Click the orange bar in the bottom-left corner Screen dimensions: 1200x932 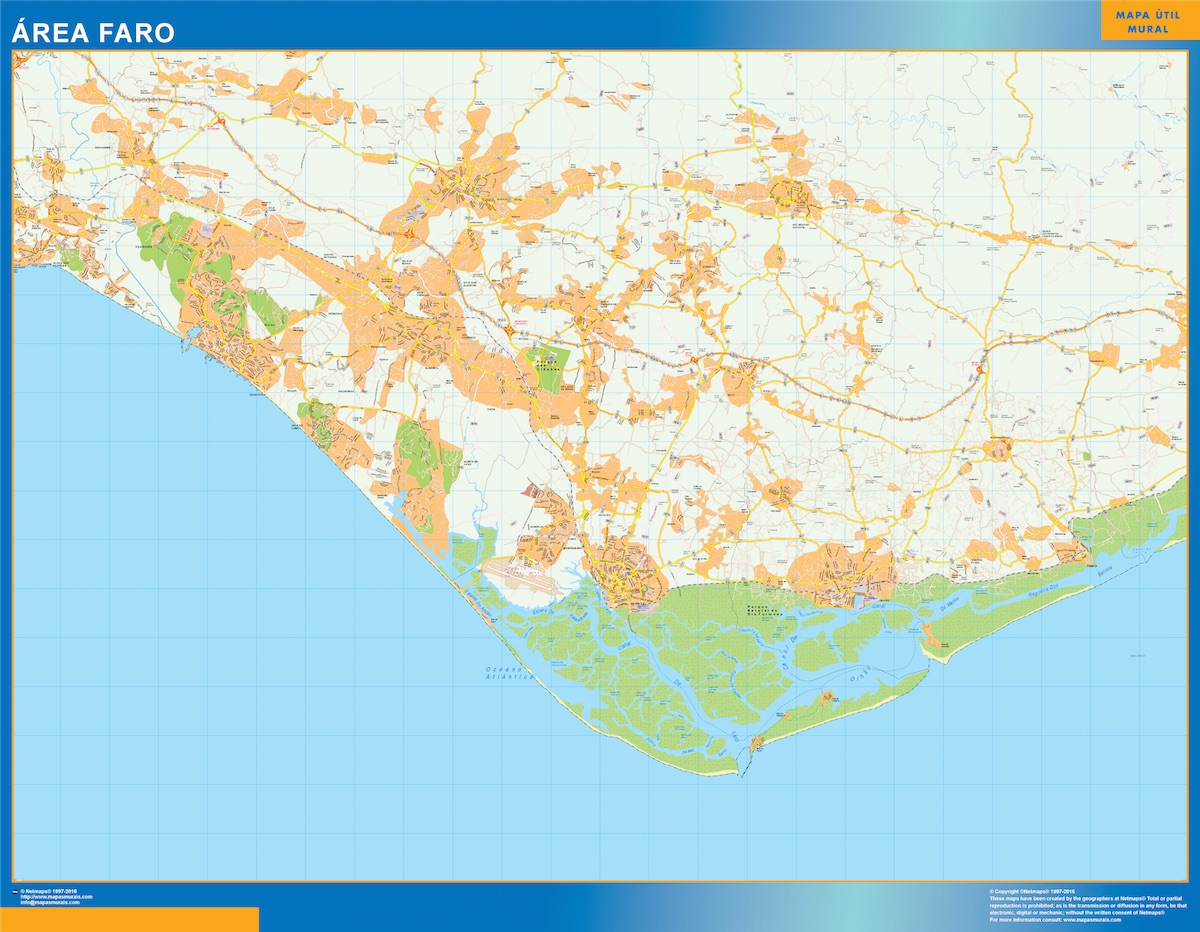129,919
